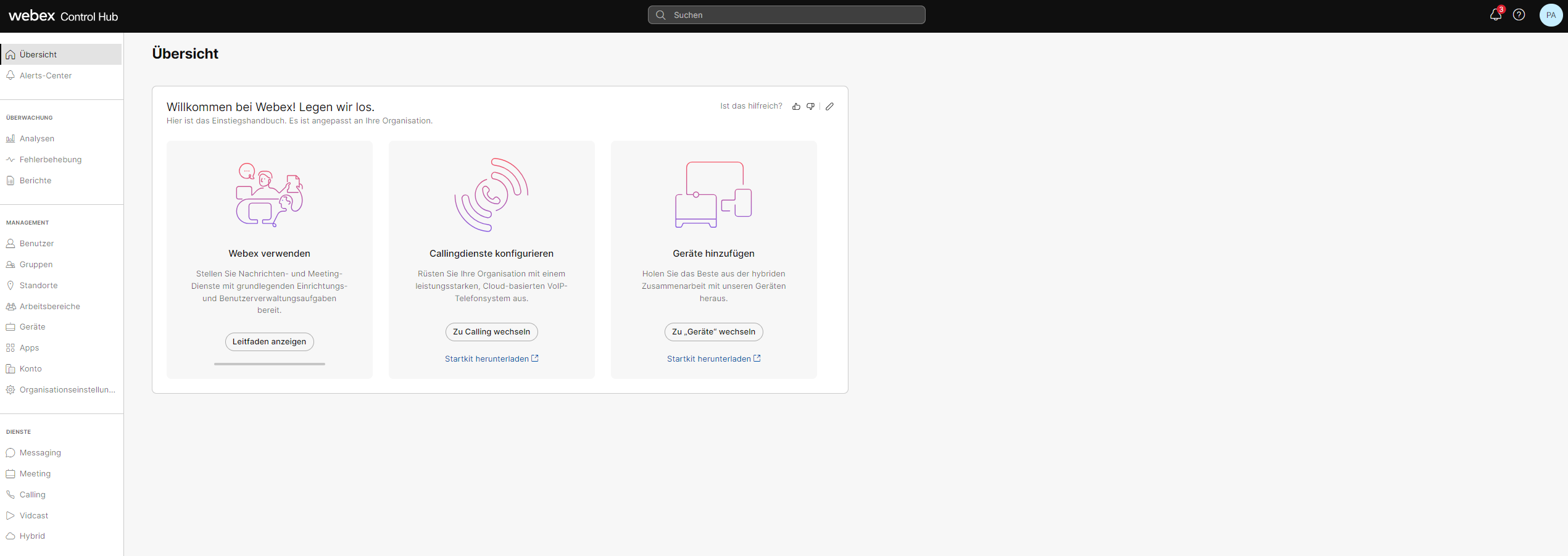The image size is (1568, 556).
Task: Click the Übersicht home icon in sidebar
Action: coord(10,55)
